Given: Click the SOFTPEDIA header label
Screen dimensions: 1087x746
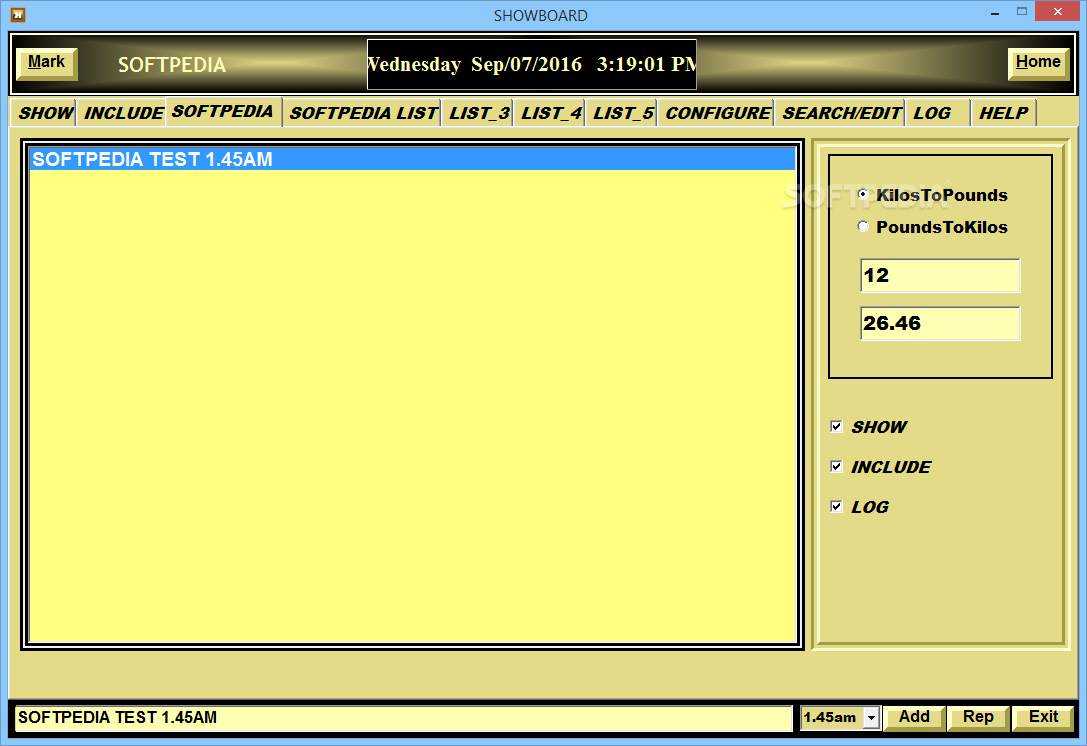Looking at the screenshot, I should click(x=172, y=65).
